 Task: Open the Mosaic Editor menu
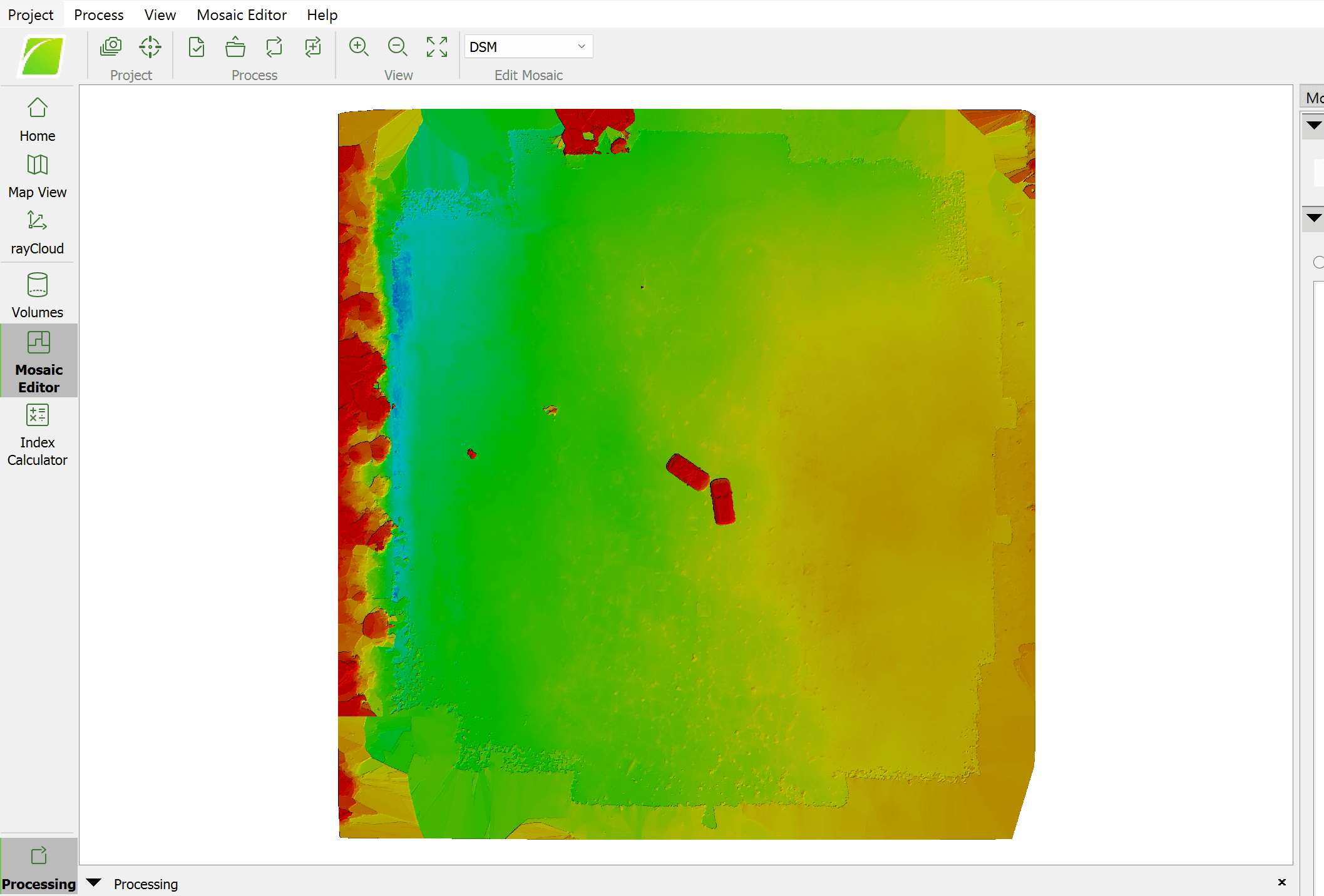pos(242,14)
